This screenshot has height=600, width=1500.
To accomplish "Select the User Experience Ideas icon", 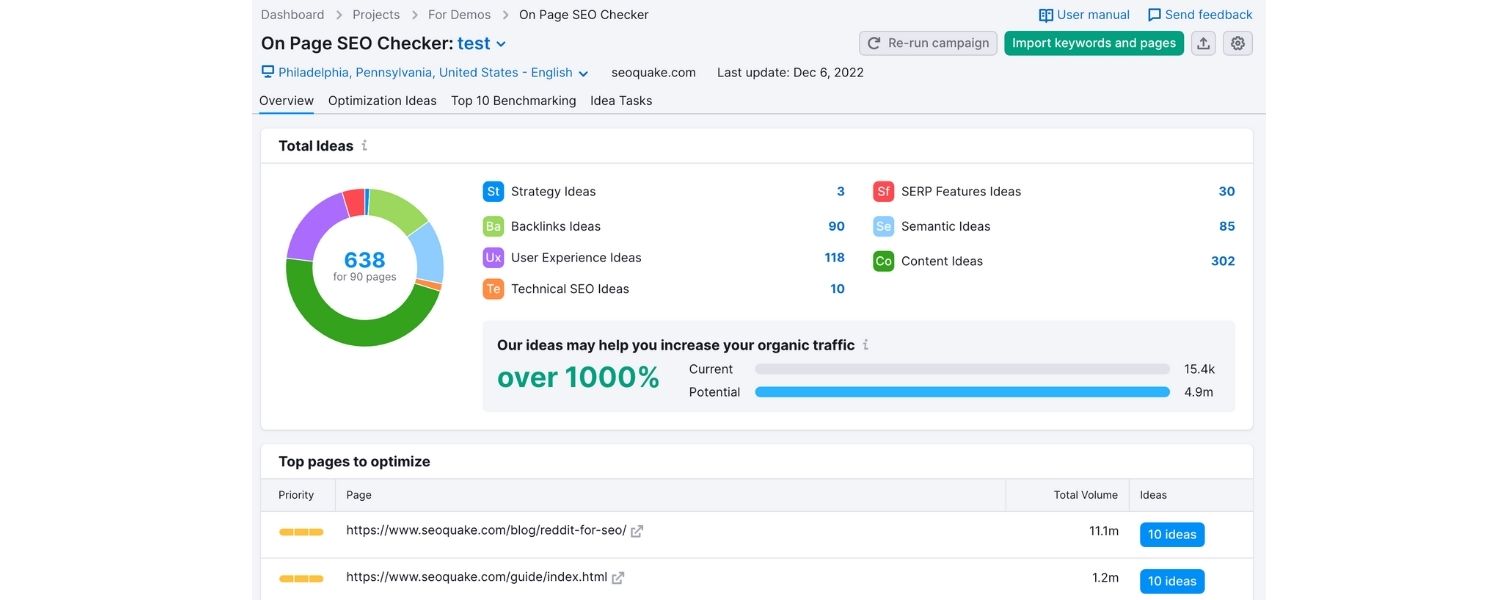I will (x=493, y=257).
